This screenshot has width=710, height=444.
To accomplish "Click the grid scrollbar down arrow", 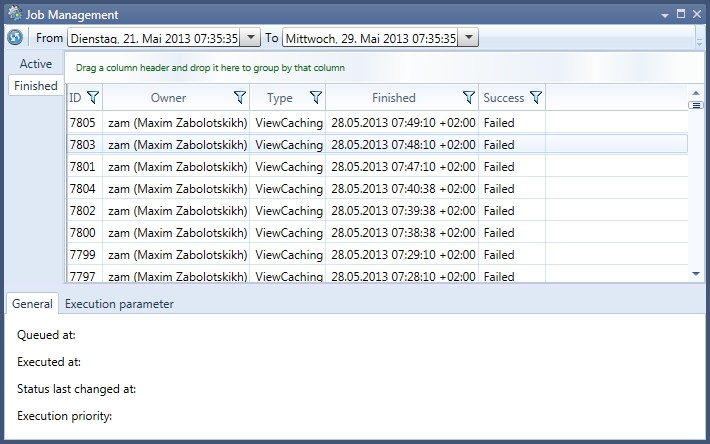I will coord(696,273).
